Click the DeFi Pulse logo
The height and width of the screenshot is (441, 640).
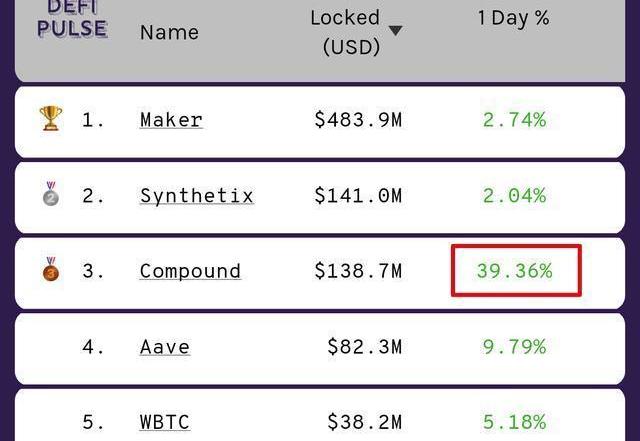[72, 19]
